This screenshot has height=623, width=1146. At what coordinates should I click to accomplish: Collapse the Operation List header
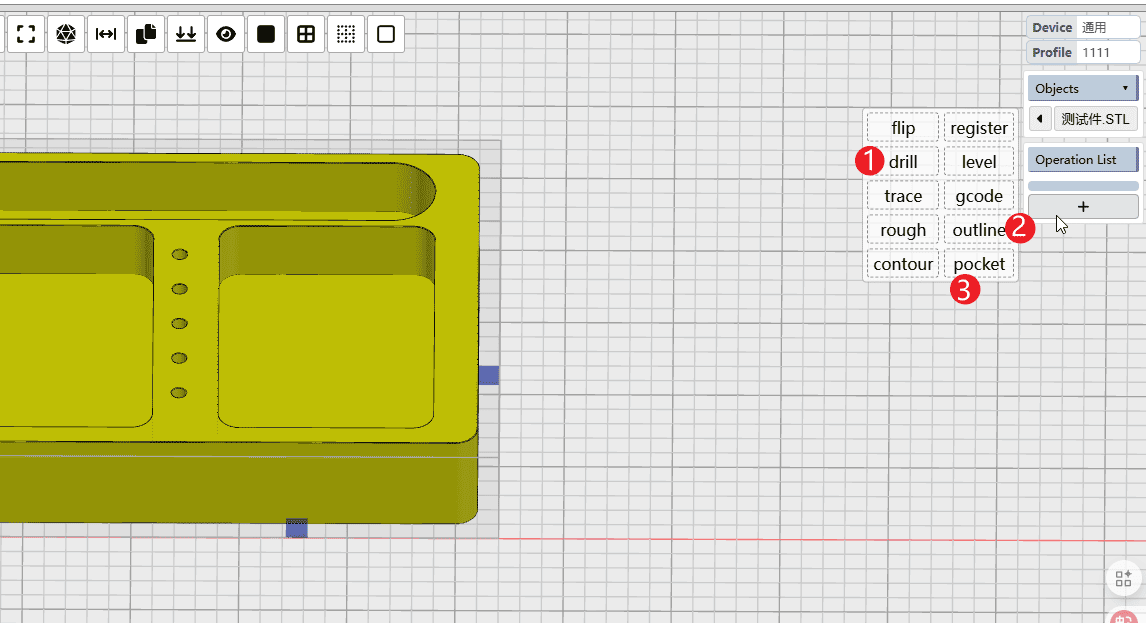point(1083,159)
